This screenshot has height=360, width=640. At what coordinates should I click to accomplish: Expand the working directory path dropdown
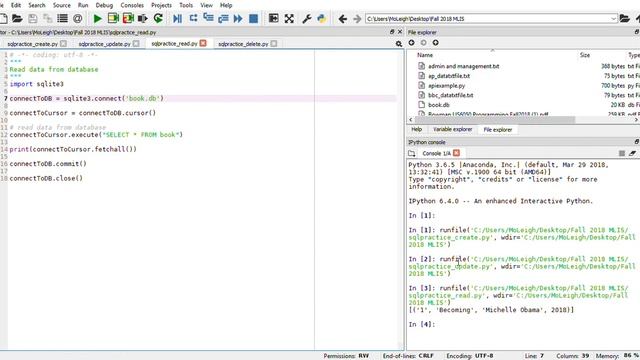613,19
